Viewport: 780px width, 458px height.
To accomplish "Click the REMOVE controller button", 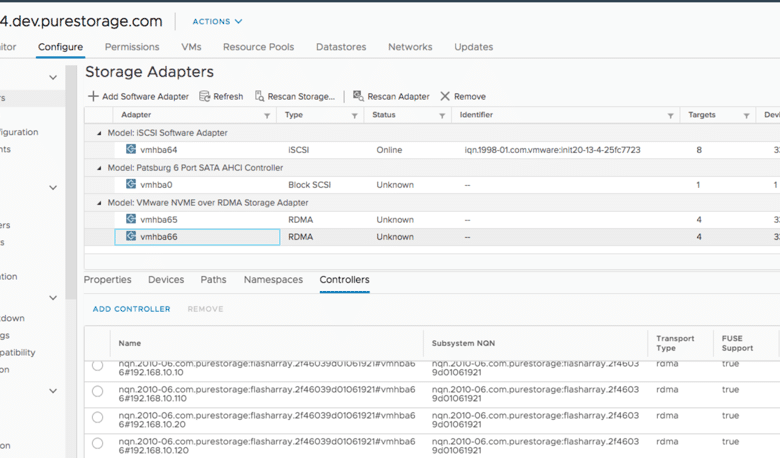I will click(205, 309).
